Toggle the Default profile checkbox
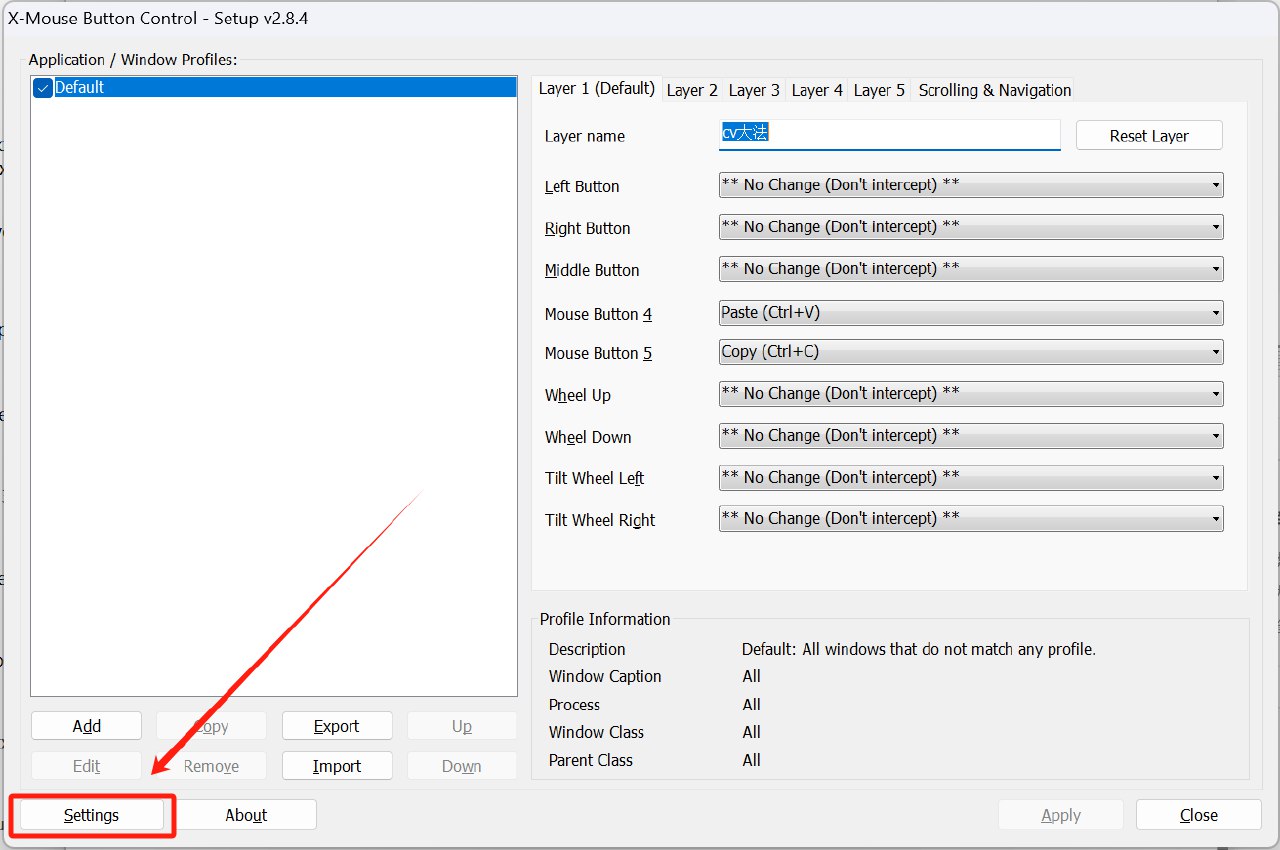The image size is (1280, 850). [x=43, y=88]
